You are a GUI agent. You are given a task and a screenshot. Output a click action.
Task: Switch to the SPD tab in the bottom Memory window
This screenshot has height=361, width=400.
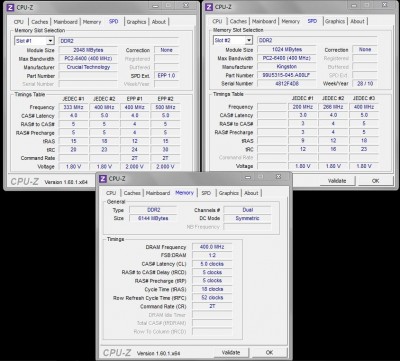click(x=206, y=193)
